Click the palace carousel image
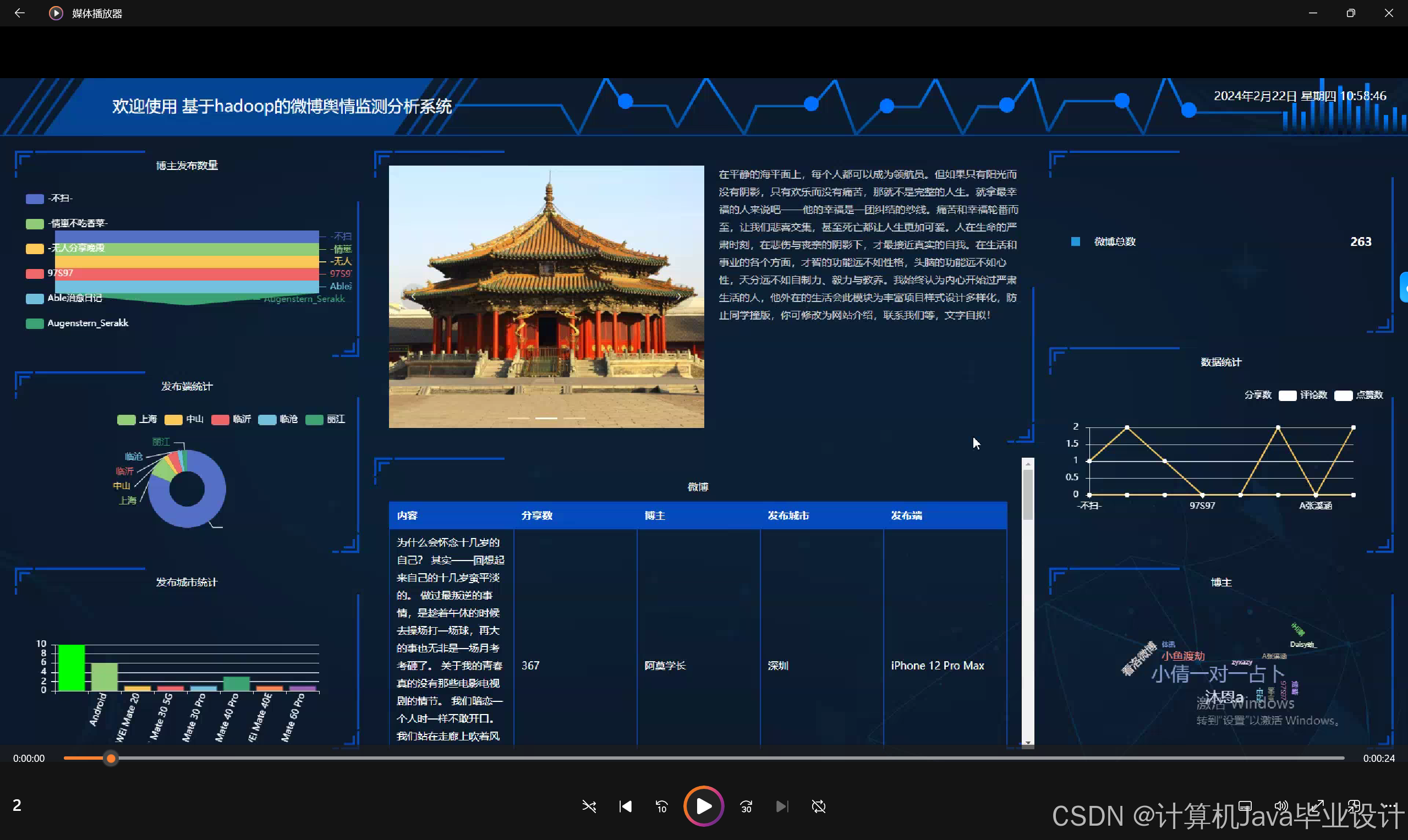This screenshot has height=840, width=1408. click(x=546, y=296)
